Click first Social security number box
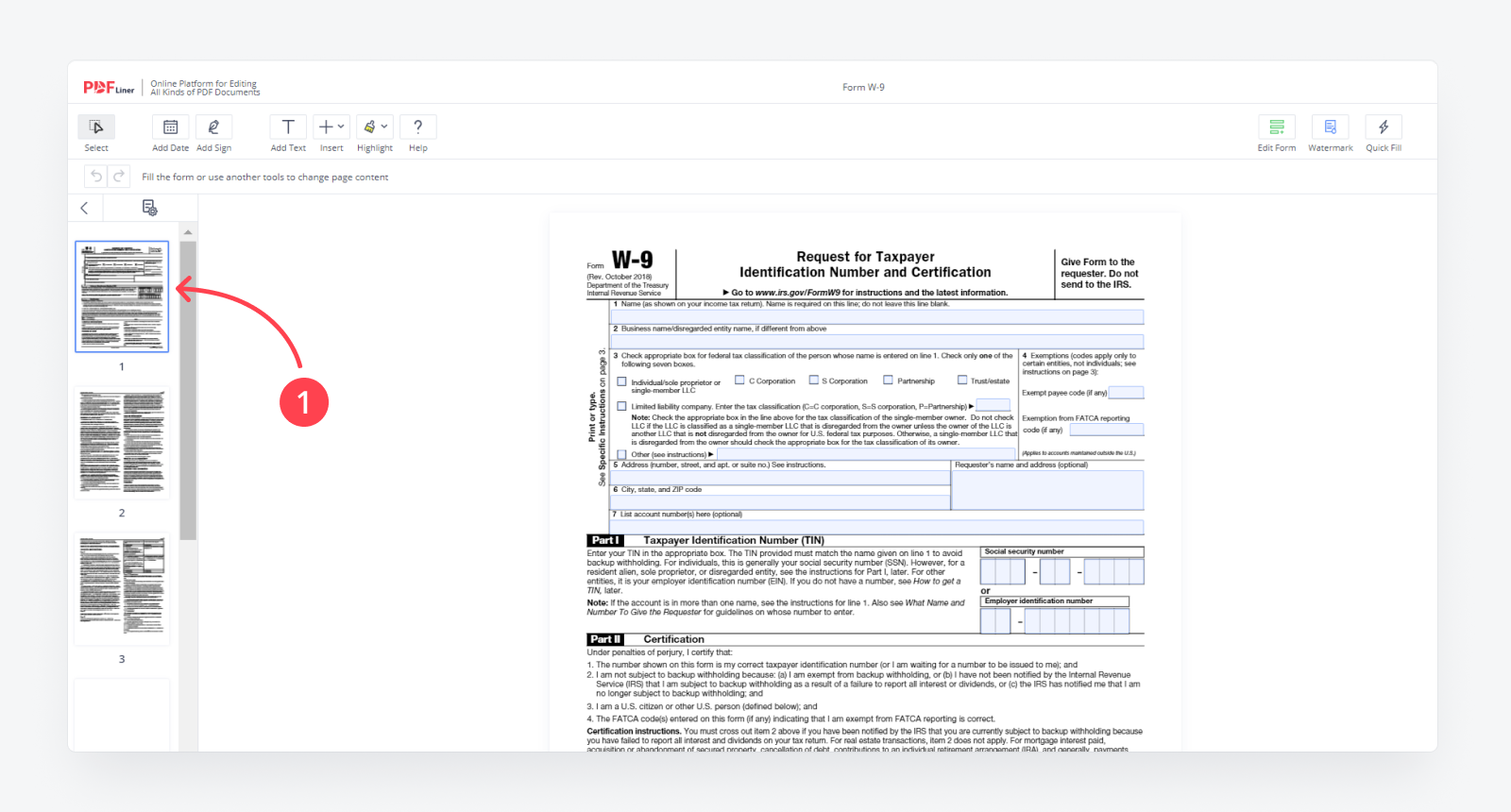Screen dimensions: 1511x812 [1002, 571]
